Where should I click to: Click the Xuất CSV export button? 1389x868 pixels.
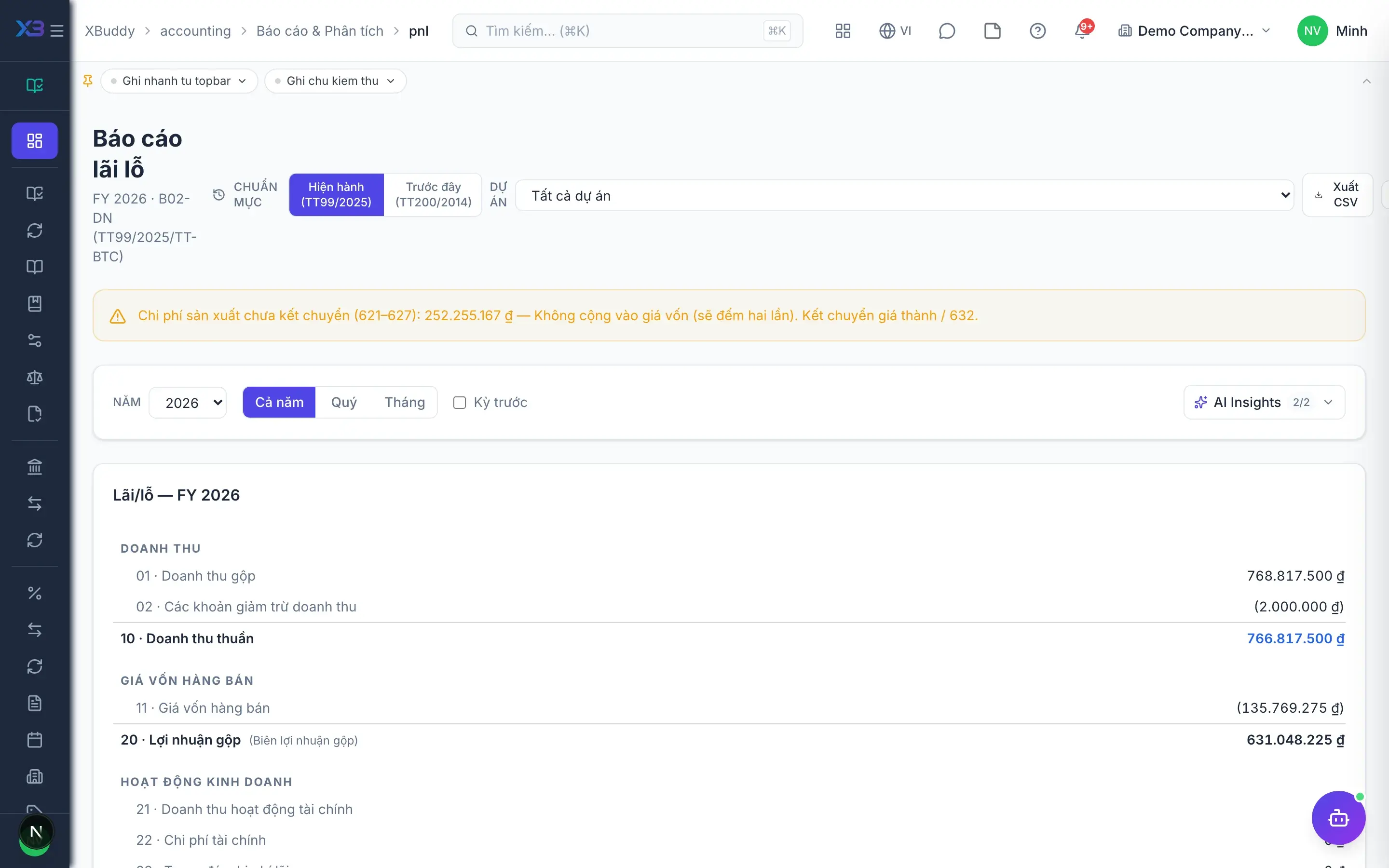pos(1337,195)
